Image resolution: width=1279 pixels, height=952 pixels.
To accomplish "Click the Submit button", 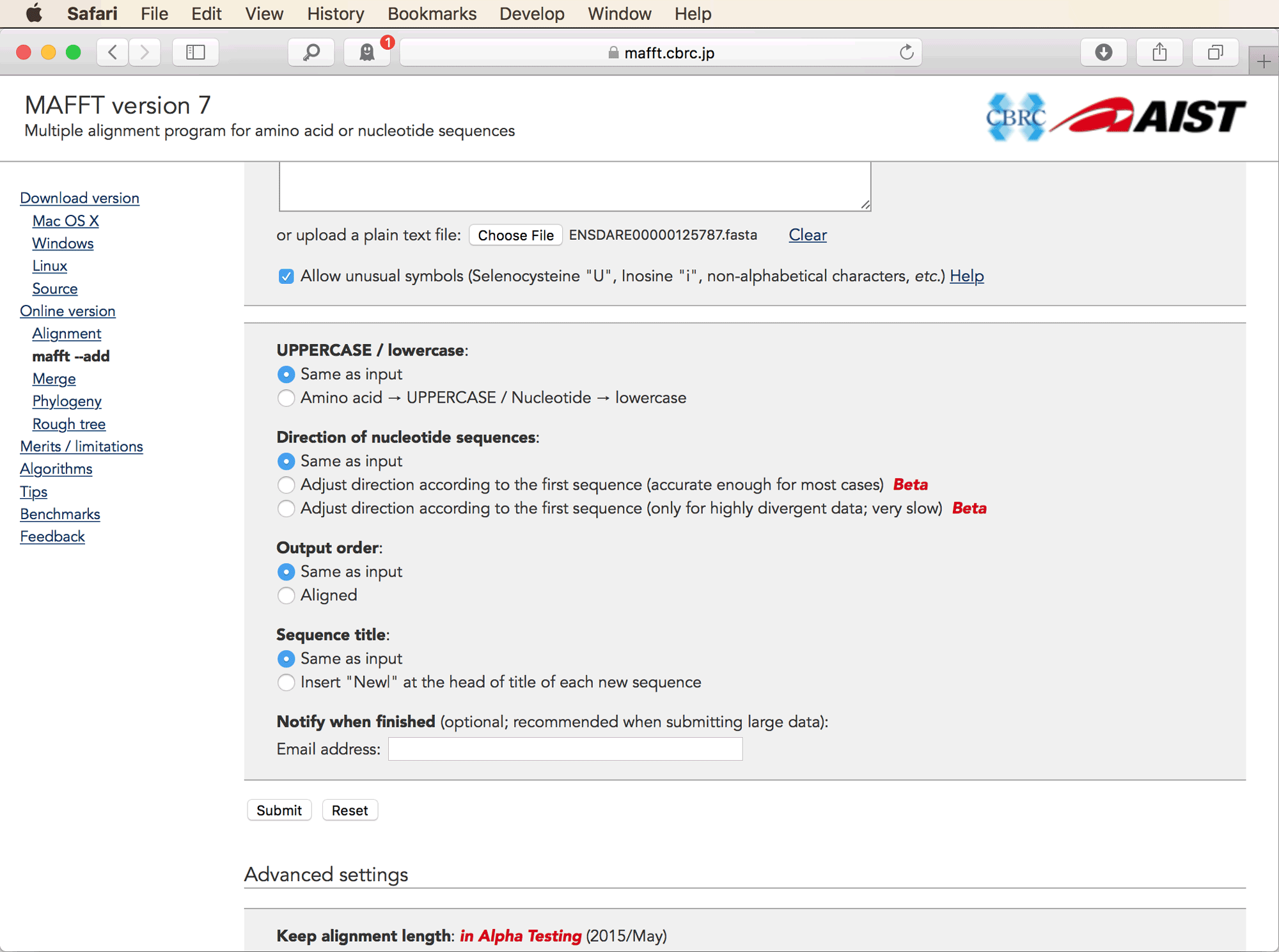I will click(279, 810).
